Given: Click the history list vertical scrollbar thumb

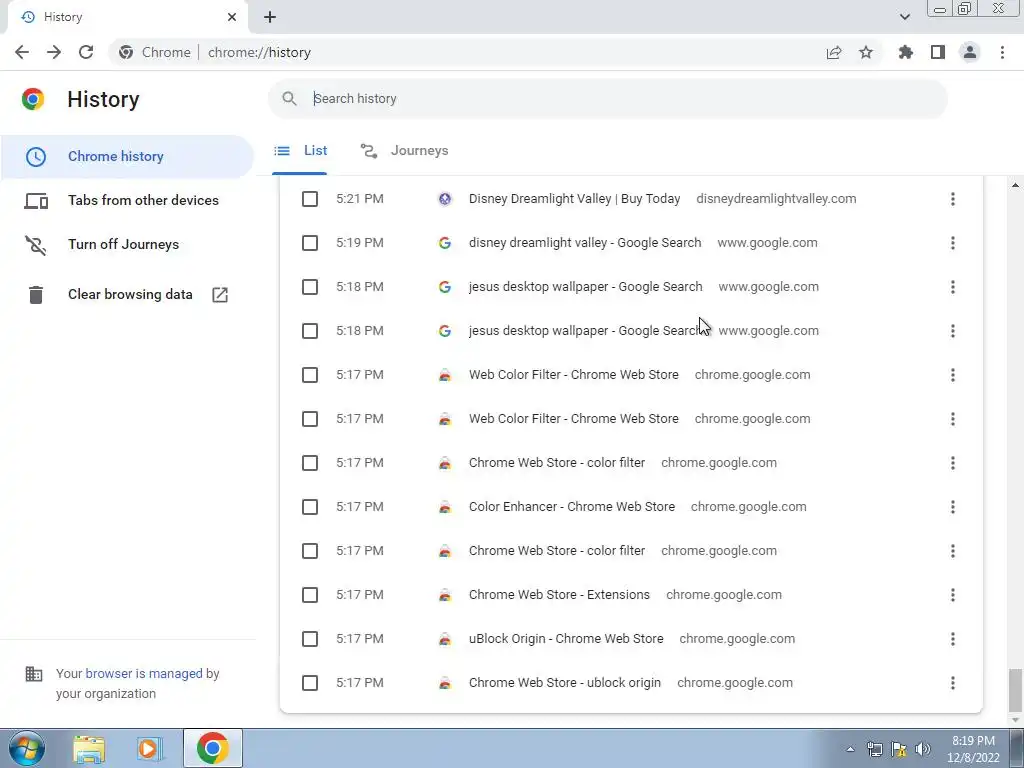Looking at the screenshot, I should [x=1014, y=690].
